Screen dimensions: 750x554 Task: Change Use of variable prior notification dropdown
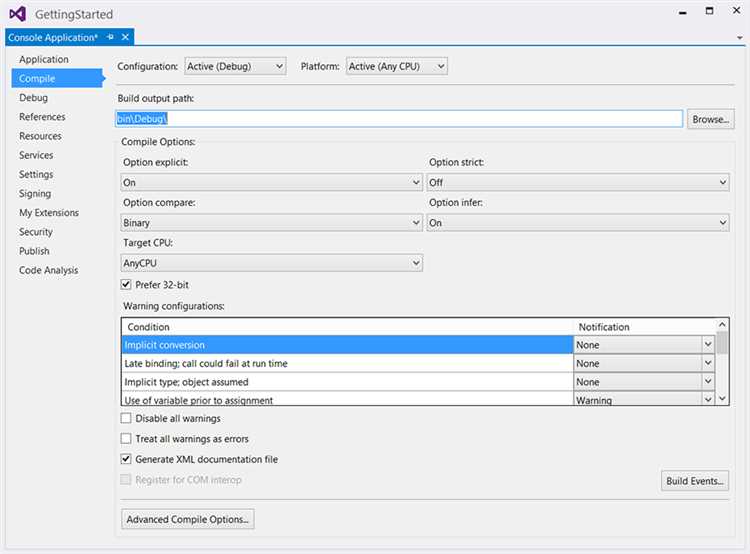644,399
